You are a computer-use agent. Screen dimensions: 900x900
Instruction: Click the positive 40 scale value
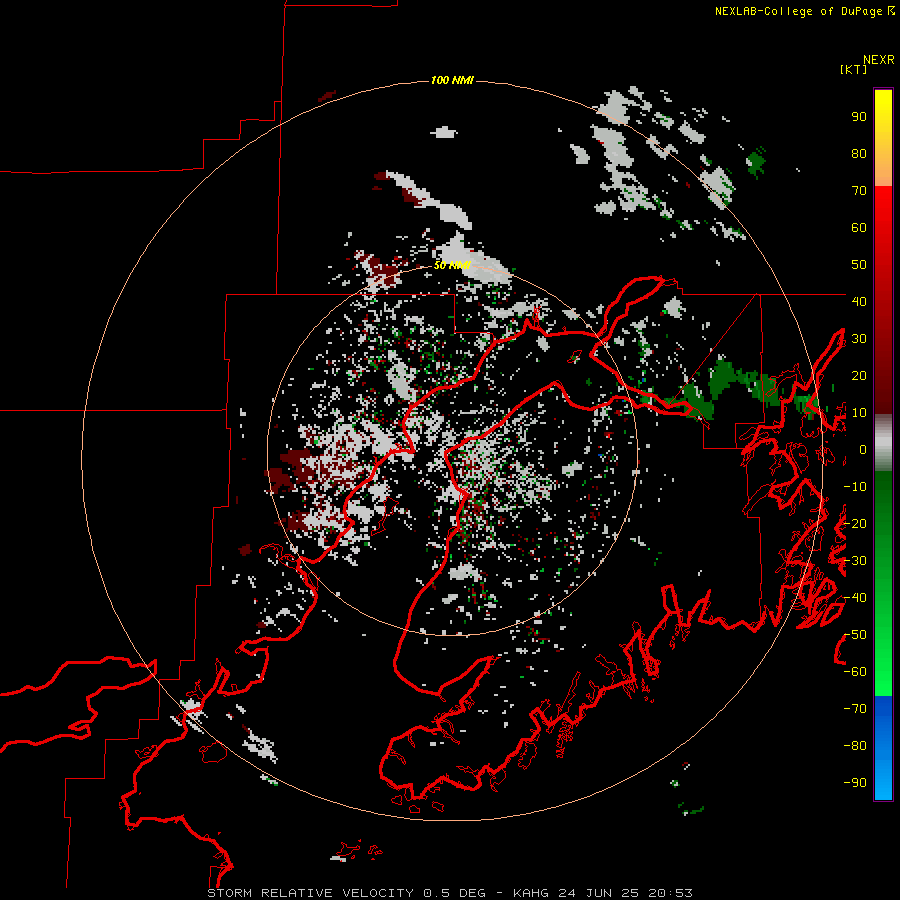(859, 302)
